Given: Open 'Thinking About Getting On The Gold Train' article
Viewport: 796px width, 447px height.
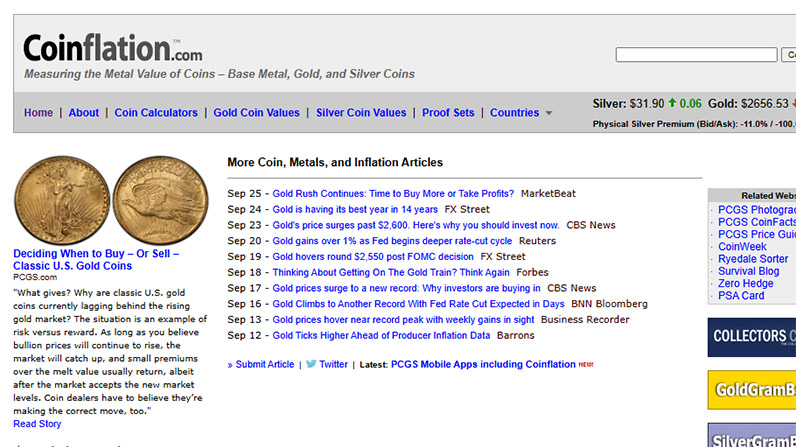Looking at the screenshot, I should point(391,272).
